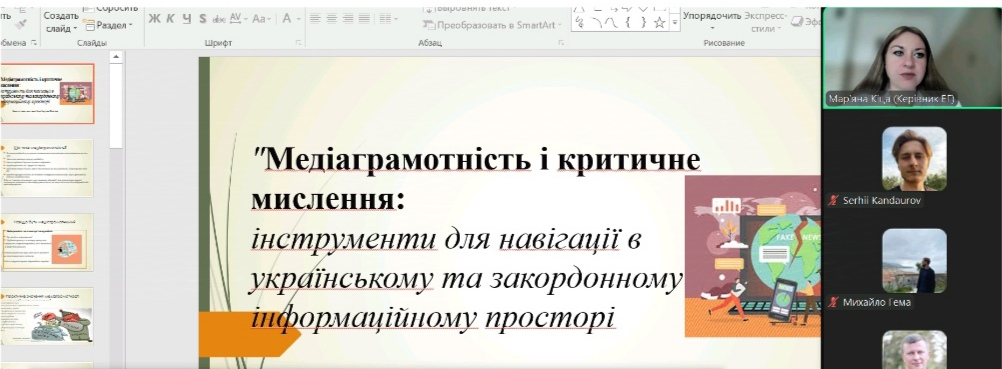Select the five-point star shape
The width and height of the screenshot is (1002, 369).
tap(659, 22)
